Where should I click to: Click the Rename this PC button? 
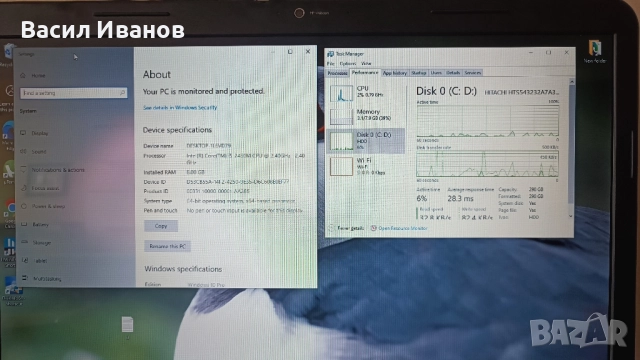(x=167, y=246)
